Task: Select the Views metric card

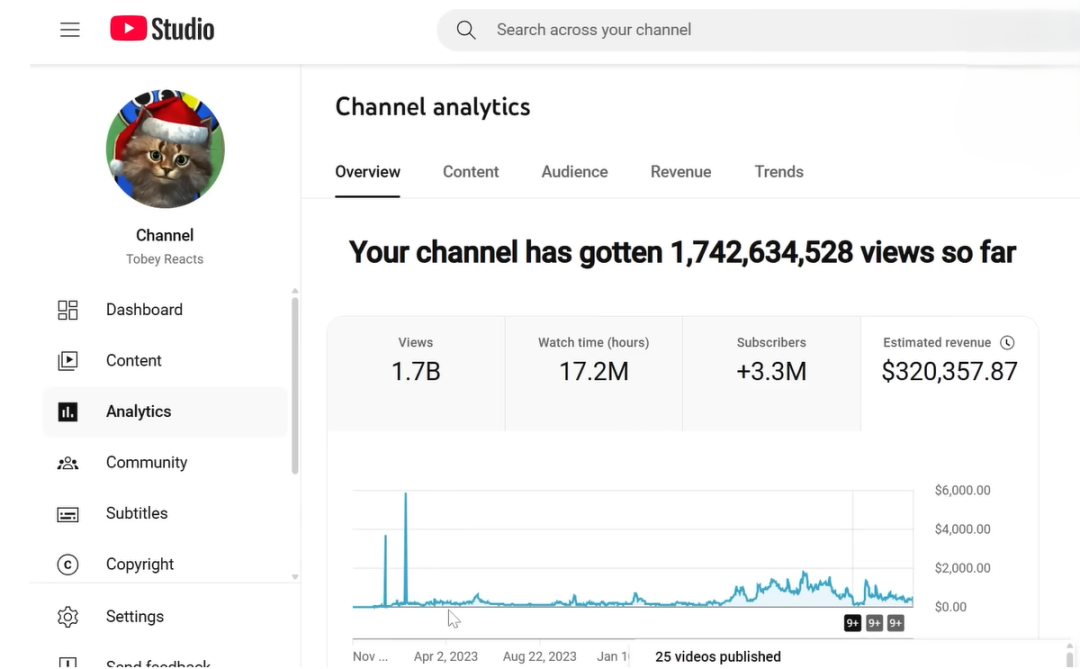Action: (x=415, y=370)
